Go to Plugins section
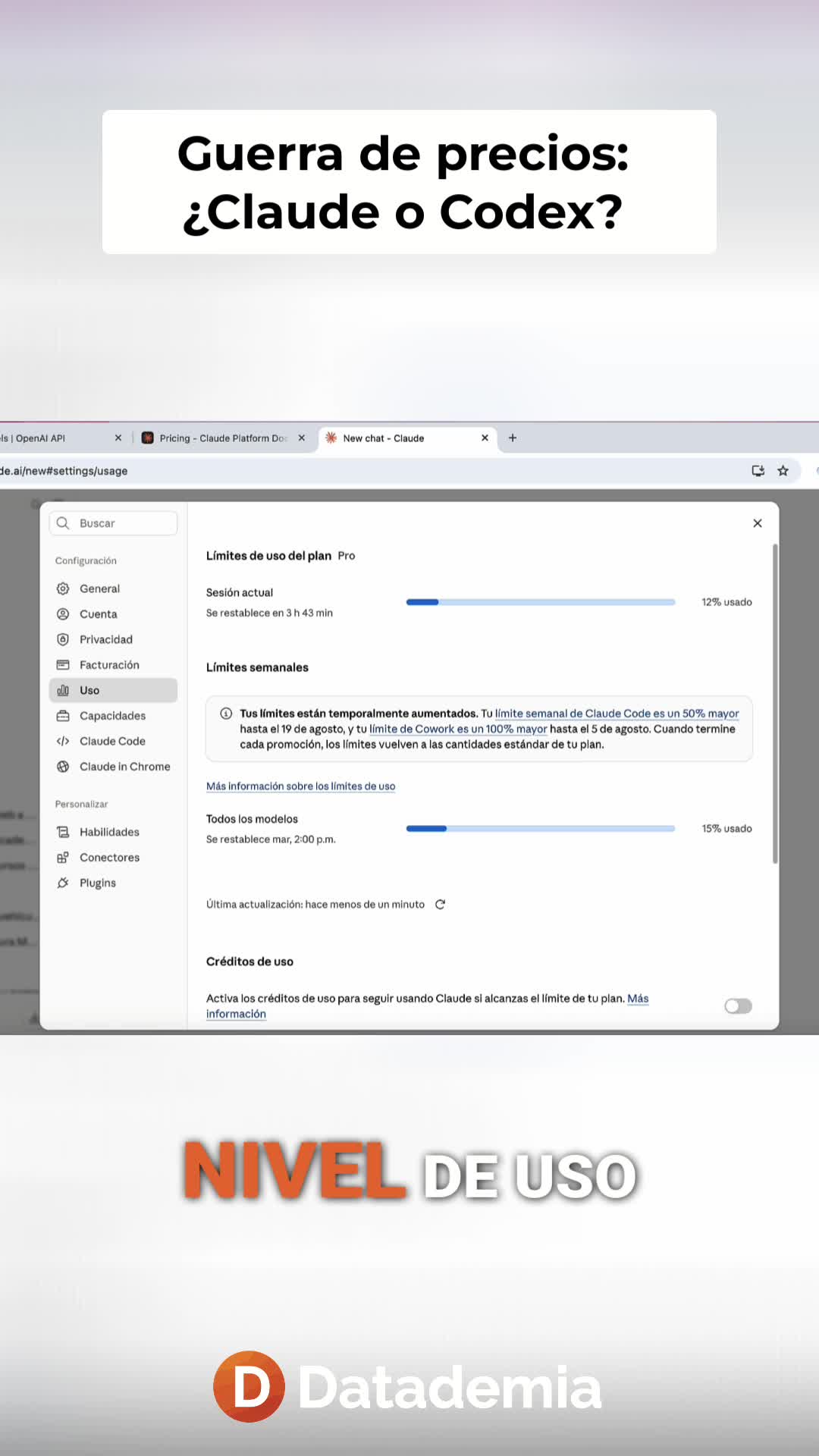This screenshot has height=1456, width=819. (x=113, y=883)
